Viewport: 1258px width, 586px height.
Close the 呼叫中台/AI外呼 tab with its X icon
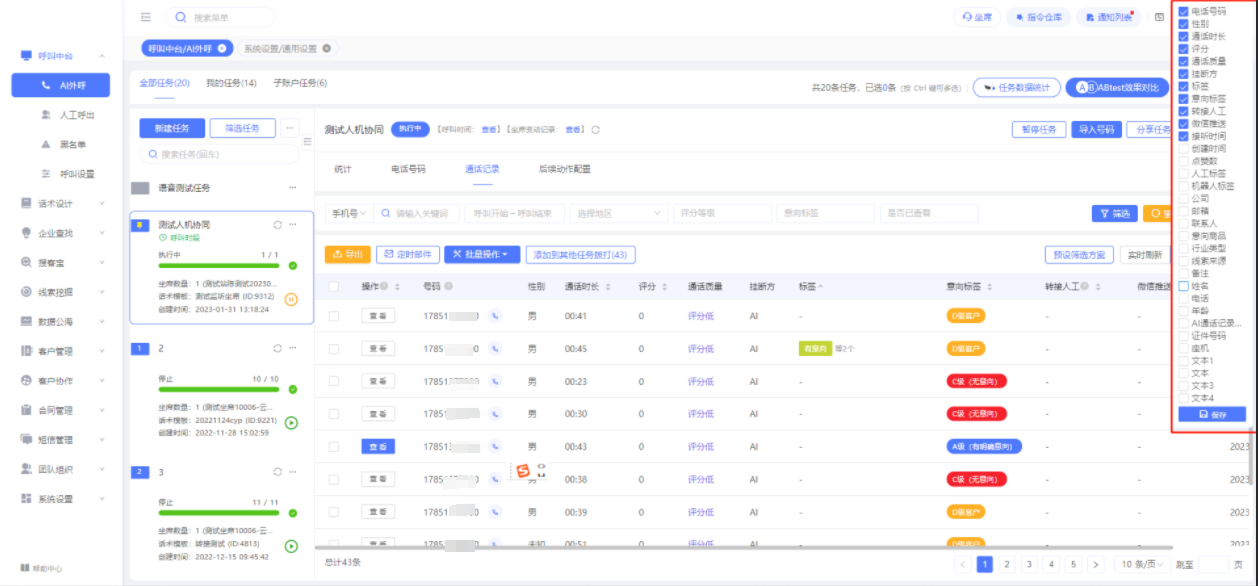pyautogui.click(x=222, y=48)
